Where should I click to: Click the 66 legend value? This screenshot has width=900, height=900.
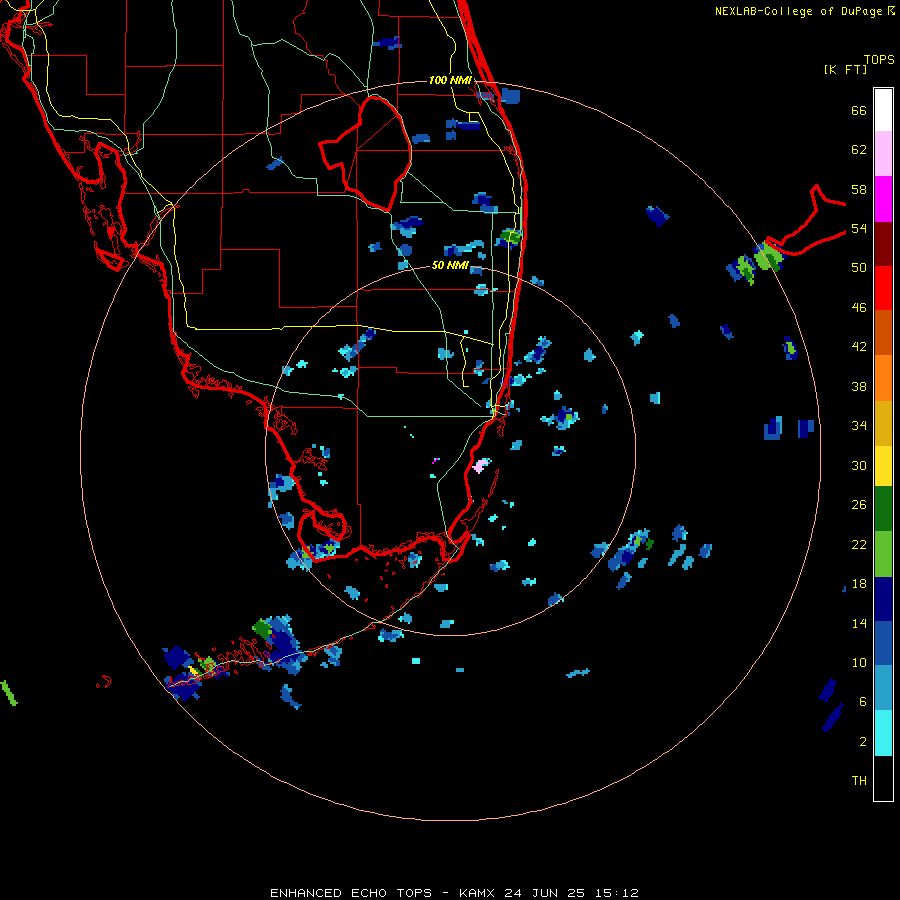tap(859, 110)
